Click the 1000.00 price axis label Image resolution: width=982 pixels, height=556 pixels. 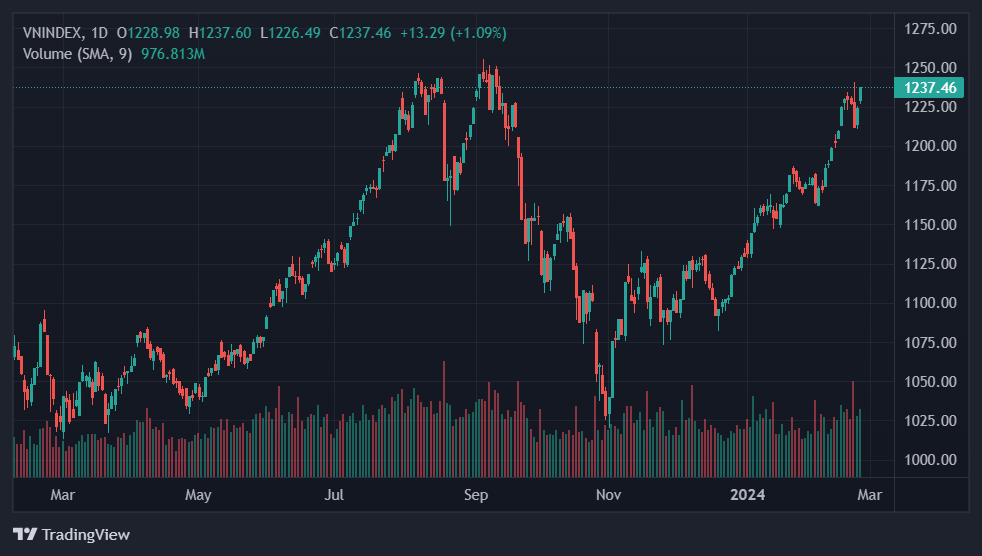pyautogui.click(x=930, y=460)
